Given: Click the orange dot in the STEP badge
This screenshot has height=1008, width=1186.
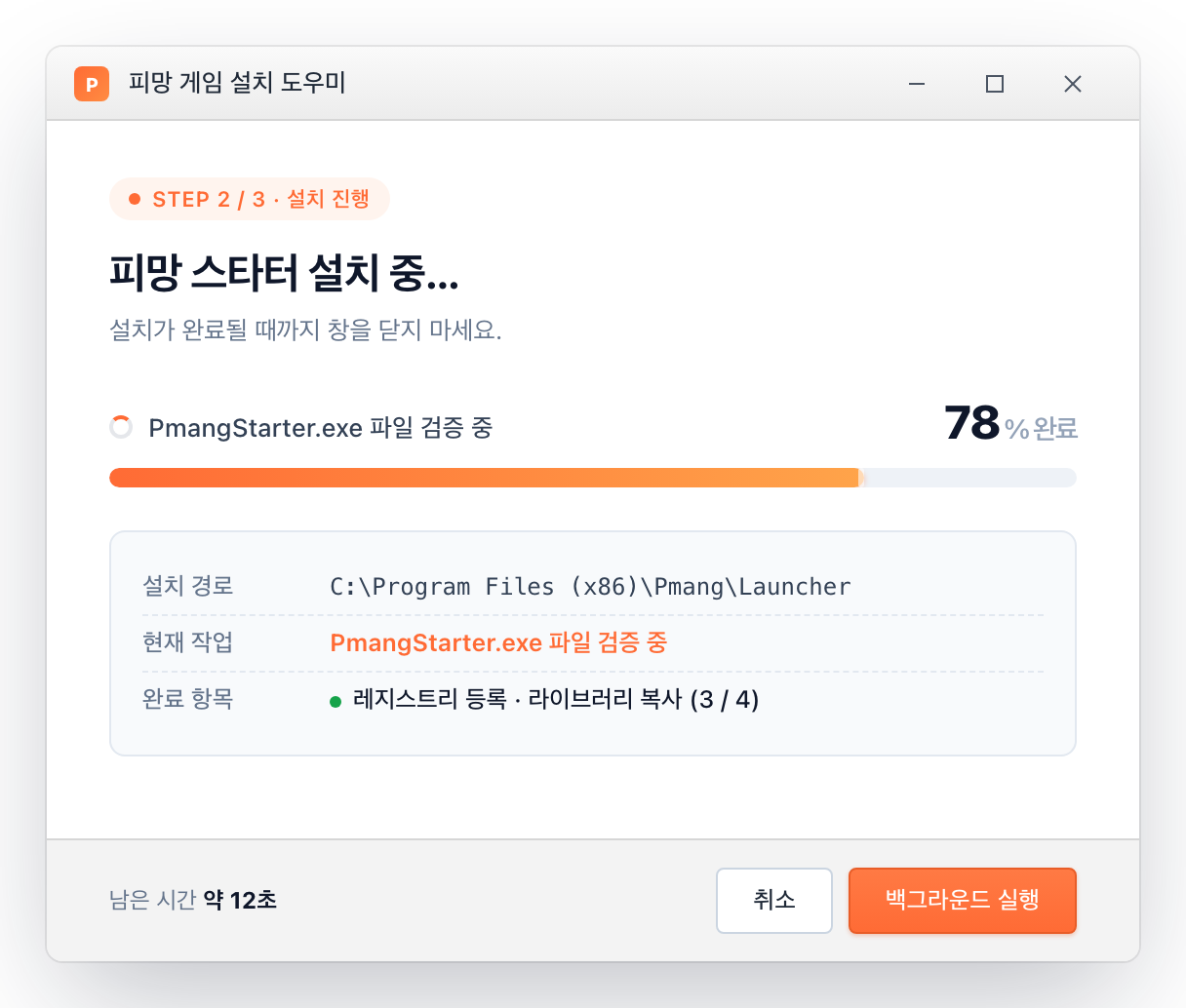Looking at the screenshot, I should pos(135,199).
